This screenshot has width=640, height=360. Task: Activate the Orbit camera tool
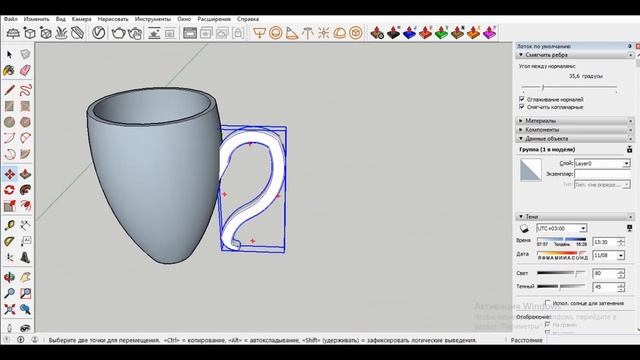9,277
